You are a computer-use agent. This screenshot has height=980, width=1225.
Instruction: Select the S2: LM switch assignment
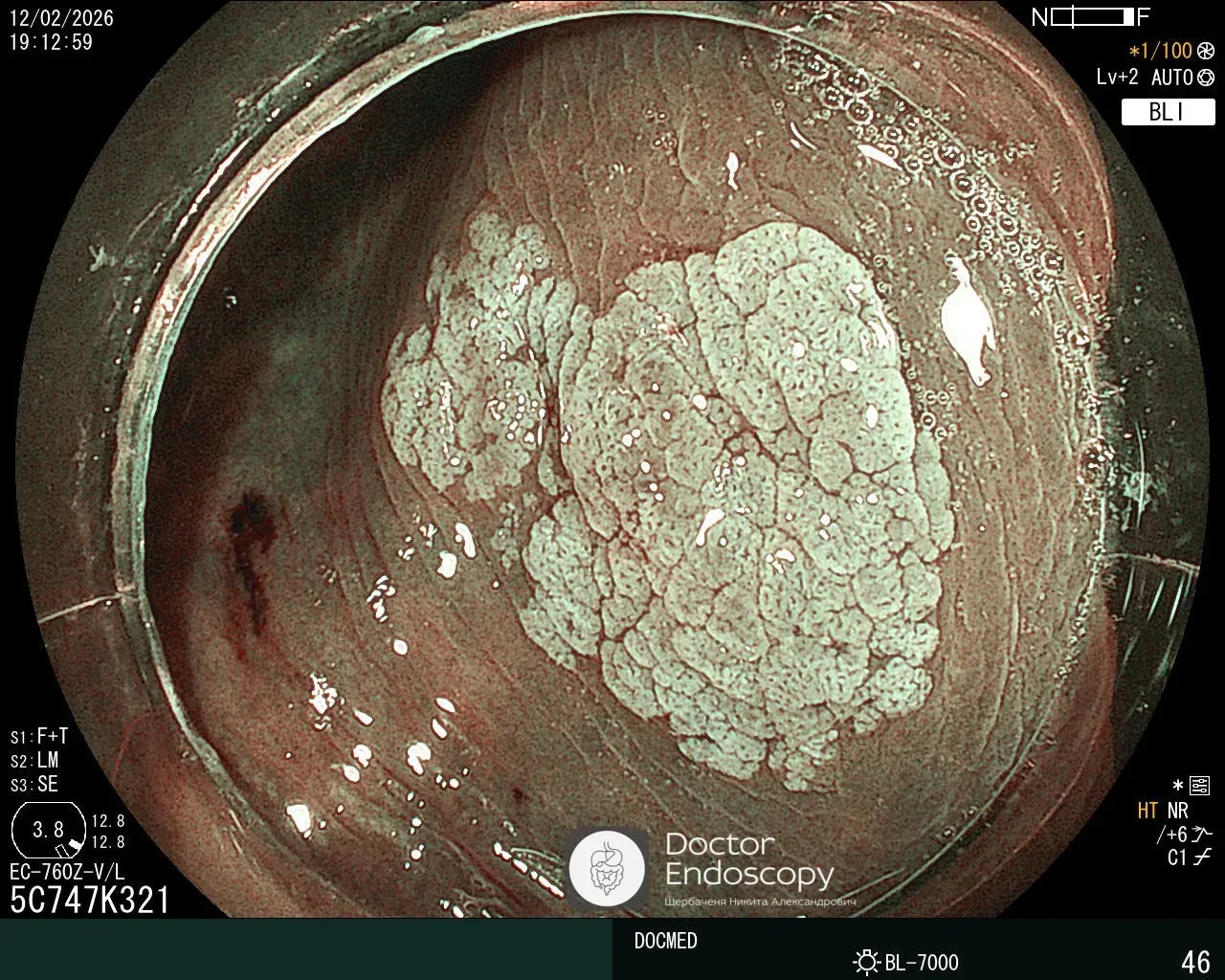point(34,761)
